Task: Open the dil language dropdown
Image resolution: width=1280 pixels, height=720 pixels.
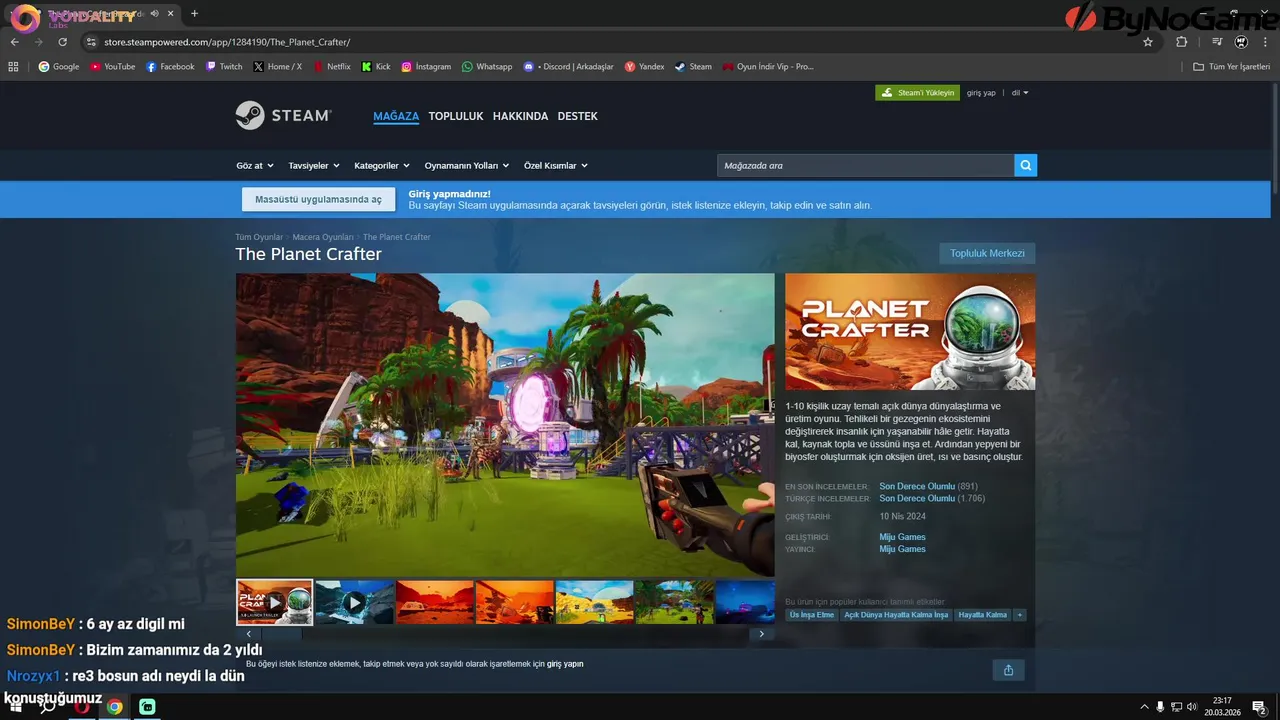Action: coord(1020,93)
